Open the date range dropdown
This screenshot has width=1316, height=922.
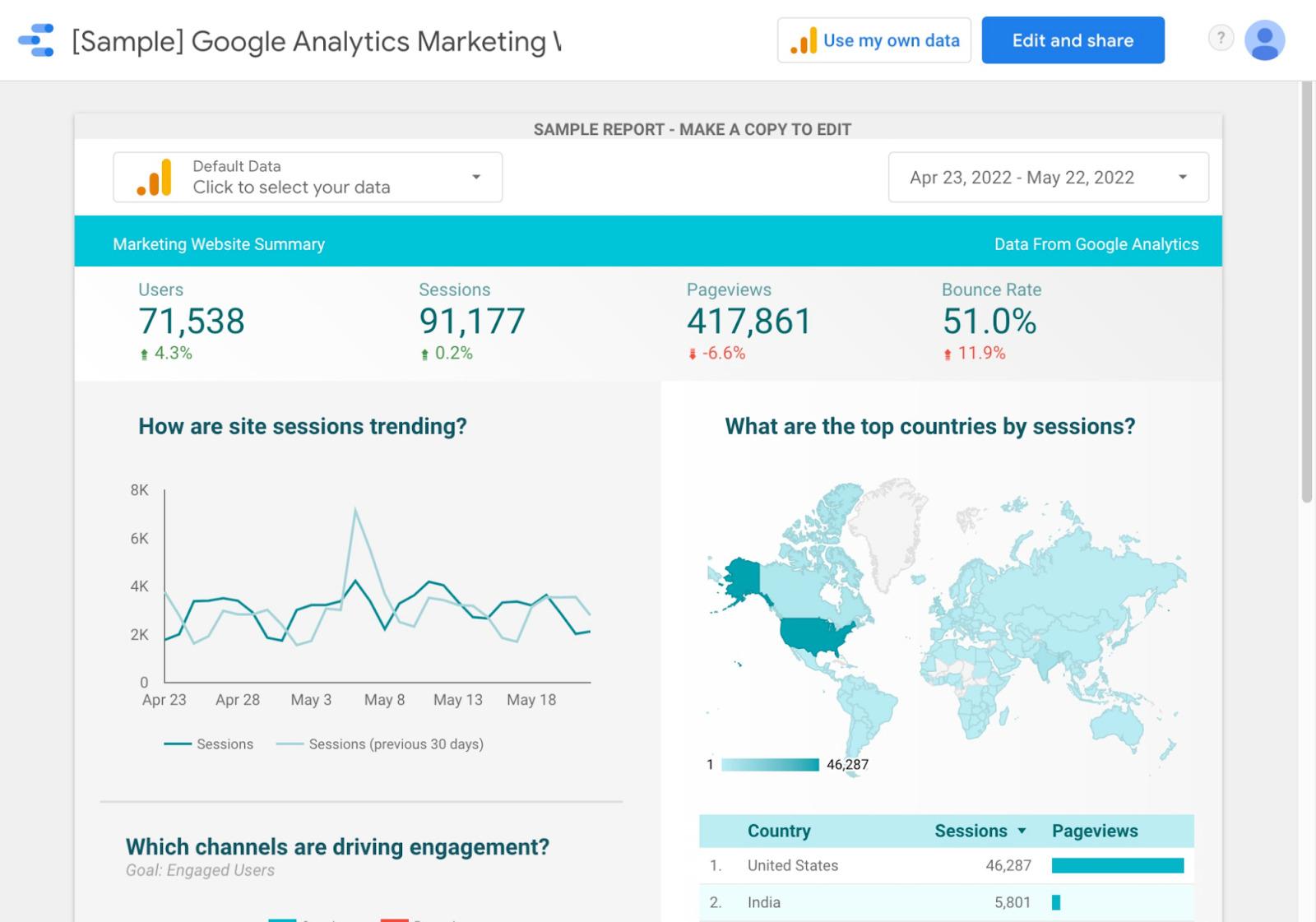[1182, 177]
